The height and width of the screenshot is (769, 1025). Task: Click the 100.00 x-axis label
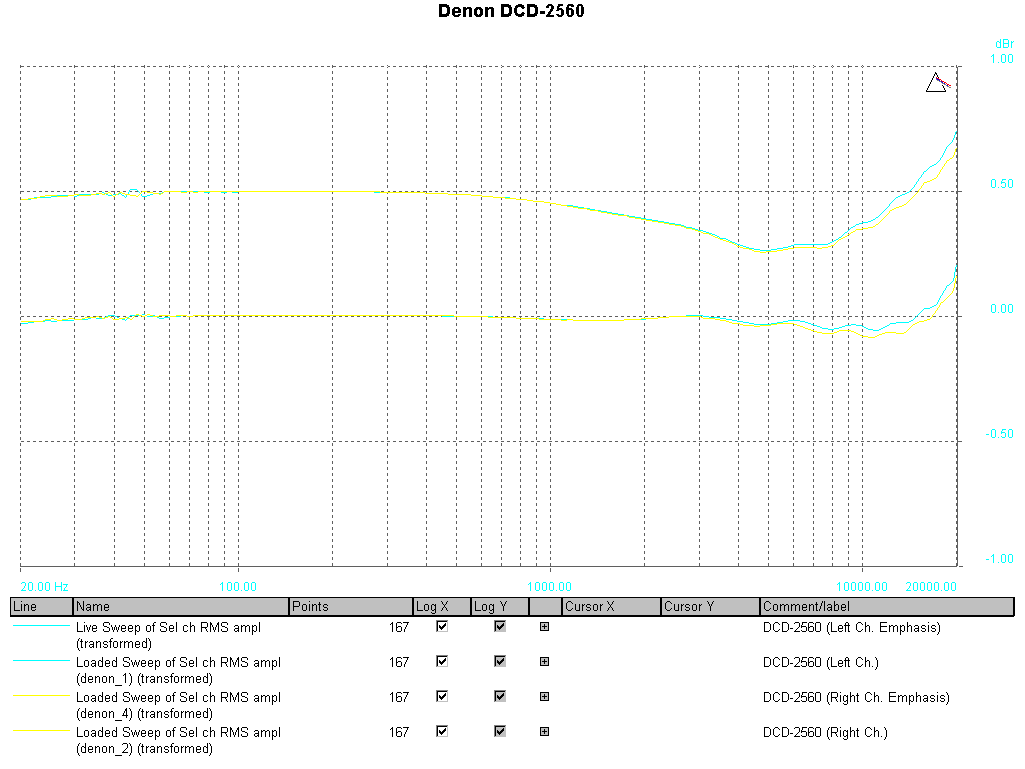238,587
